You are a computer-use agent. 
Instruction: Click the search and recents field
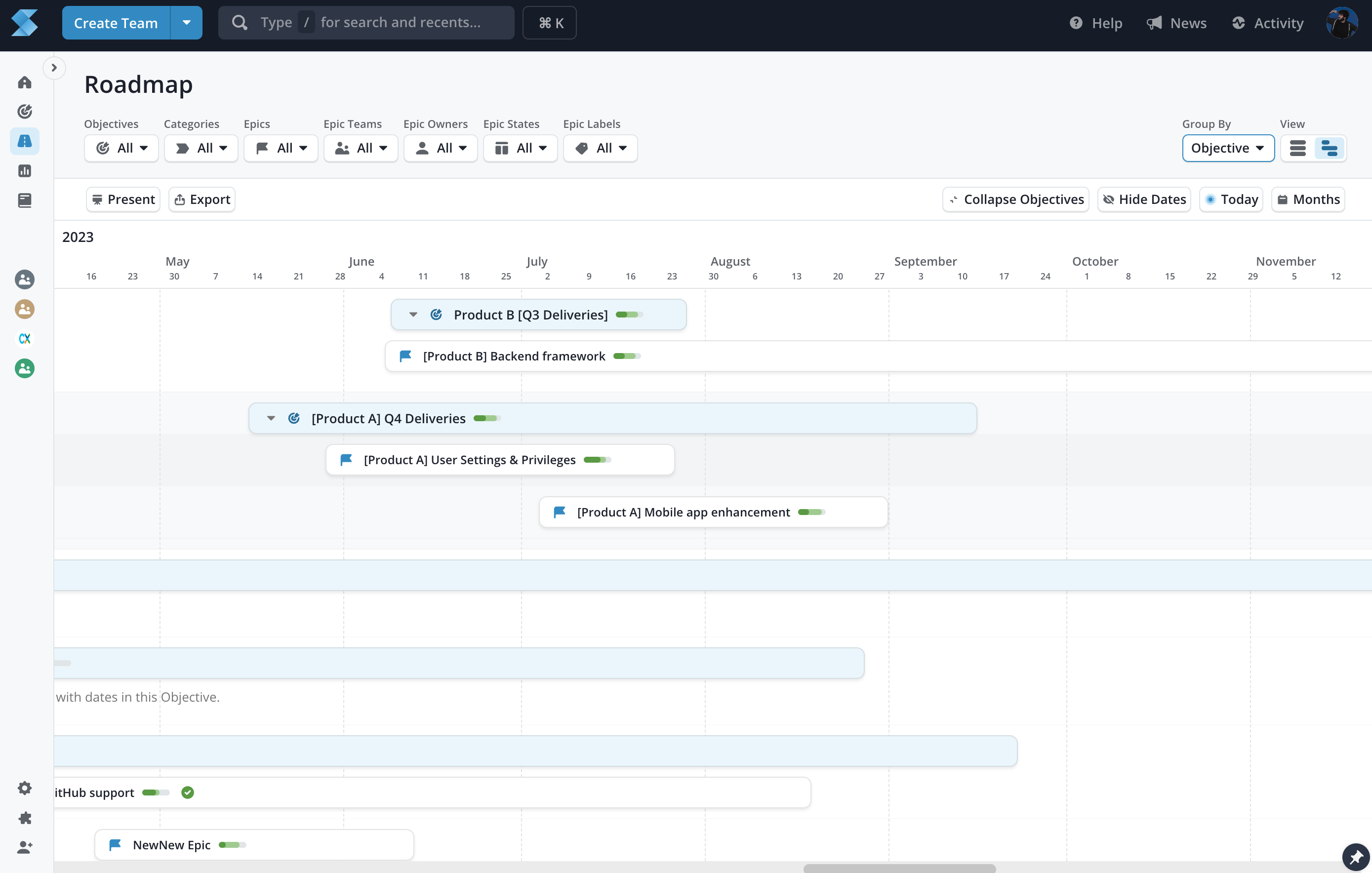click(366, 23)
